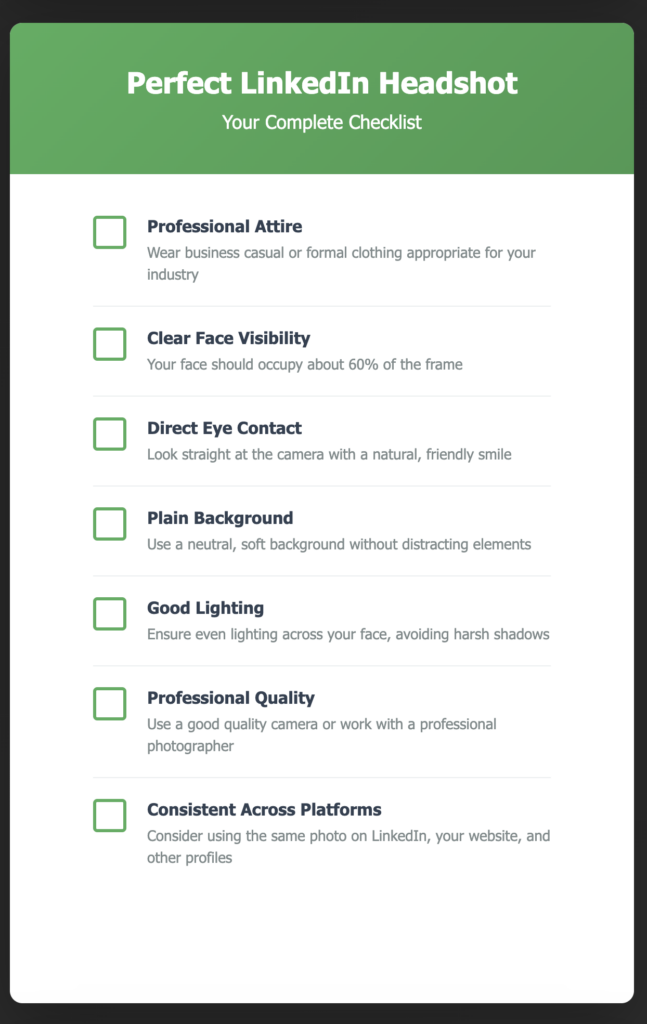Click the even lighting description text
The image size is (647, 1024).
348,634
